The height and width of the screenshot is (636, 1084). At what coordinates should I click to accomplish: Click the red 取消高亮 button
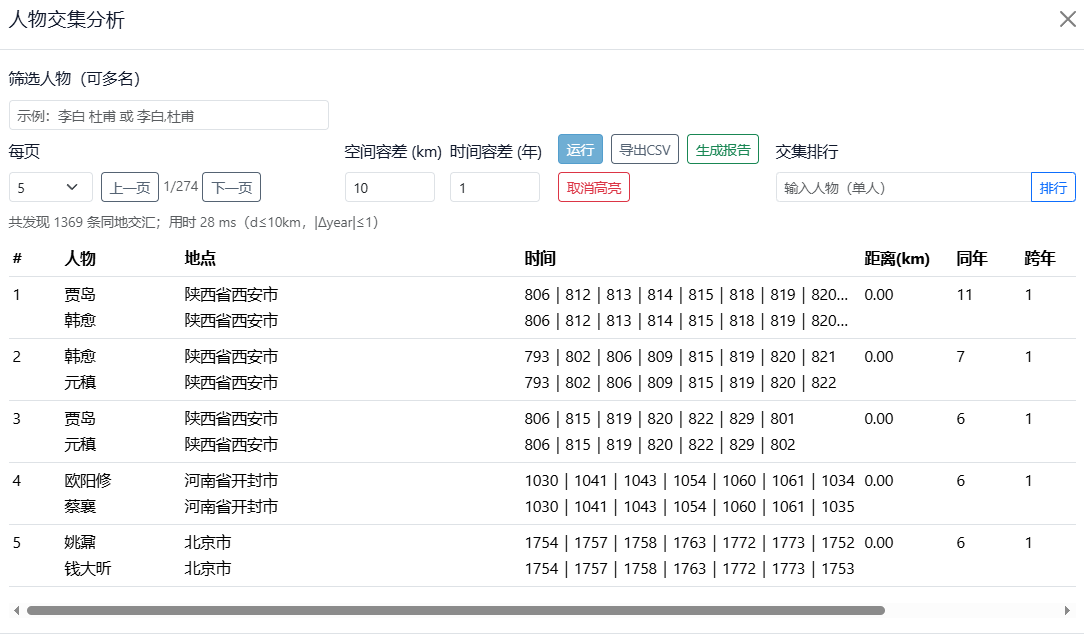(x=593, y=187)
